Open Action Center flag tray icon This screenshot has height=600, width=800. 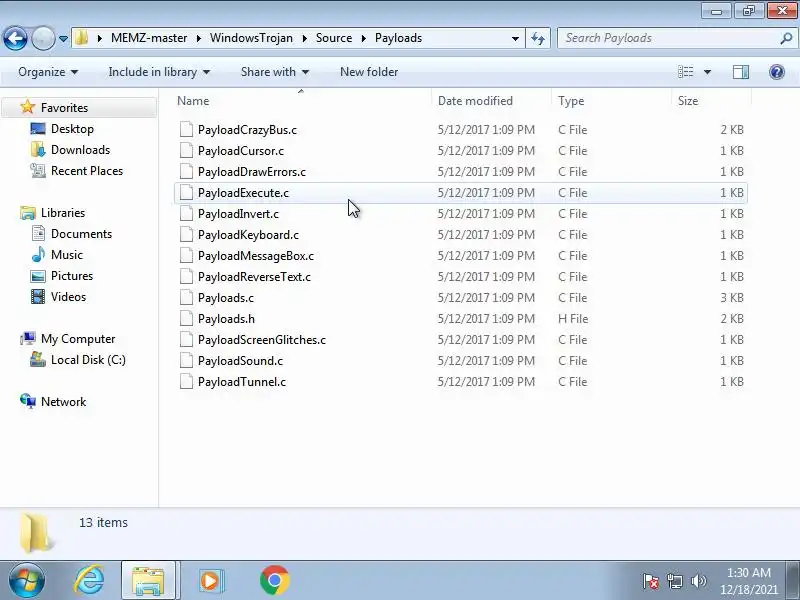click(651, 581)
